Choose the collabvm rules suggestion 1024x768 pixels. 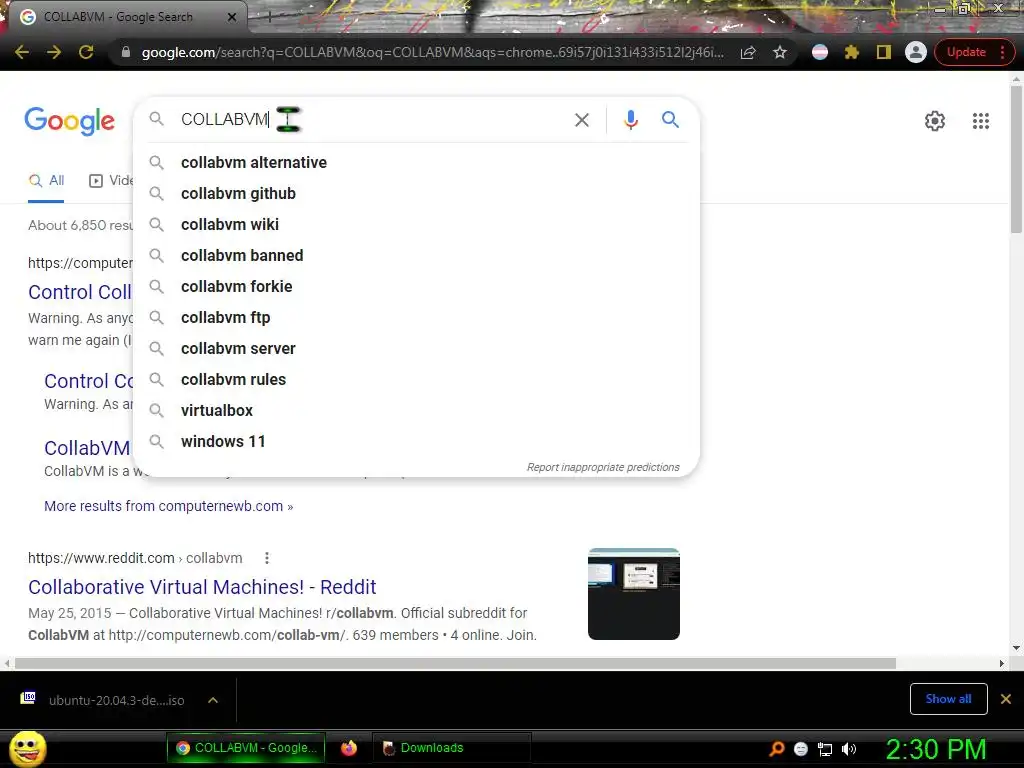[x=416, y=379]
